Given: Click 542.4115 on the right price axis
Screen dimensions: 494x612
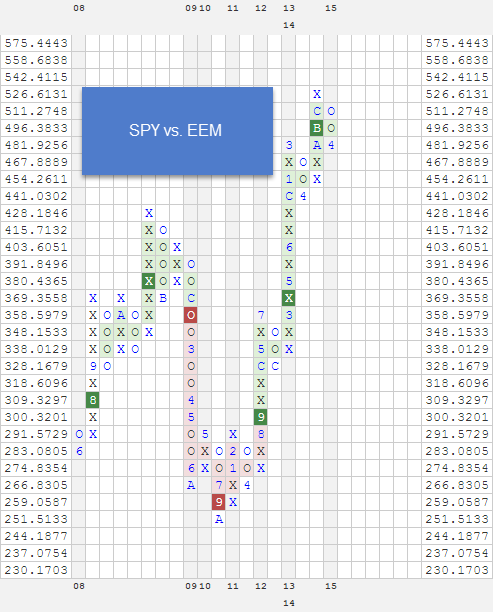Looking at the screenshot, I should click(x=457, y=77).
